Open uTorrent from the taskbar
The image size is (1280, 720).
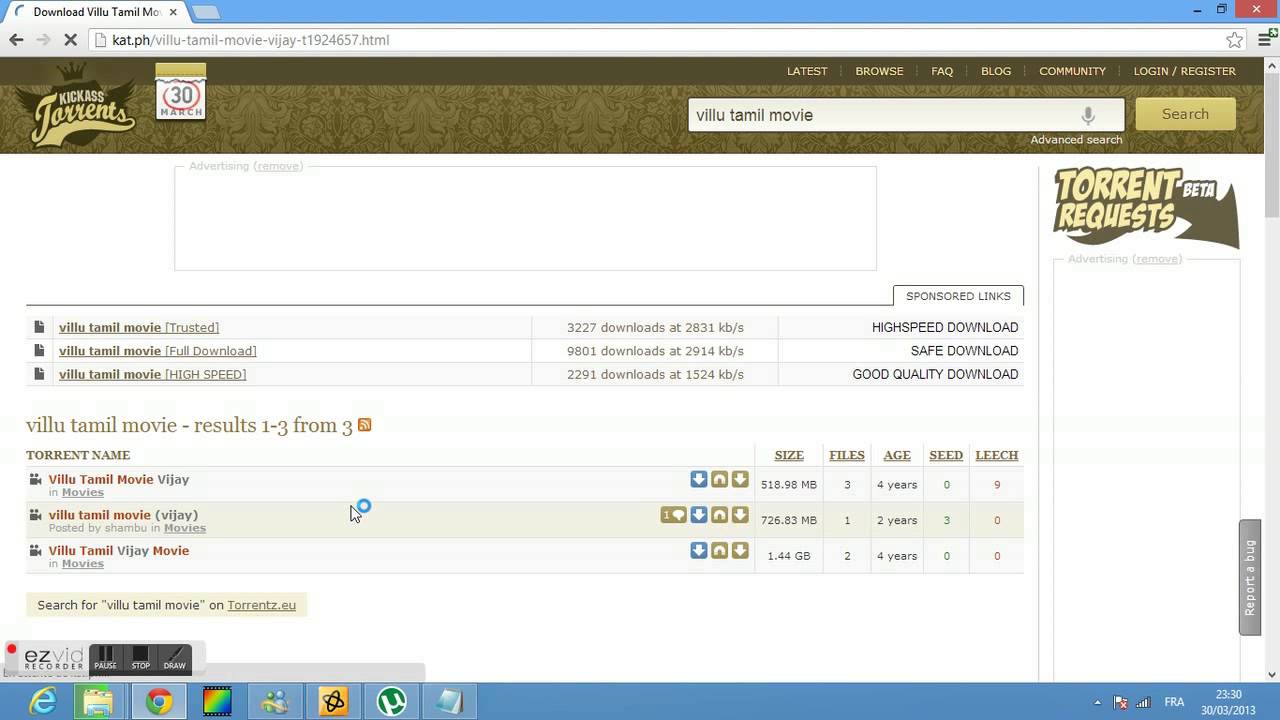pos(391,702)
